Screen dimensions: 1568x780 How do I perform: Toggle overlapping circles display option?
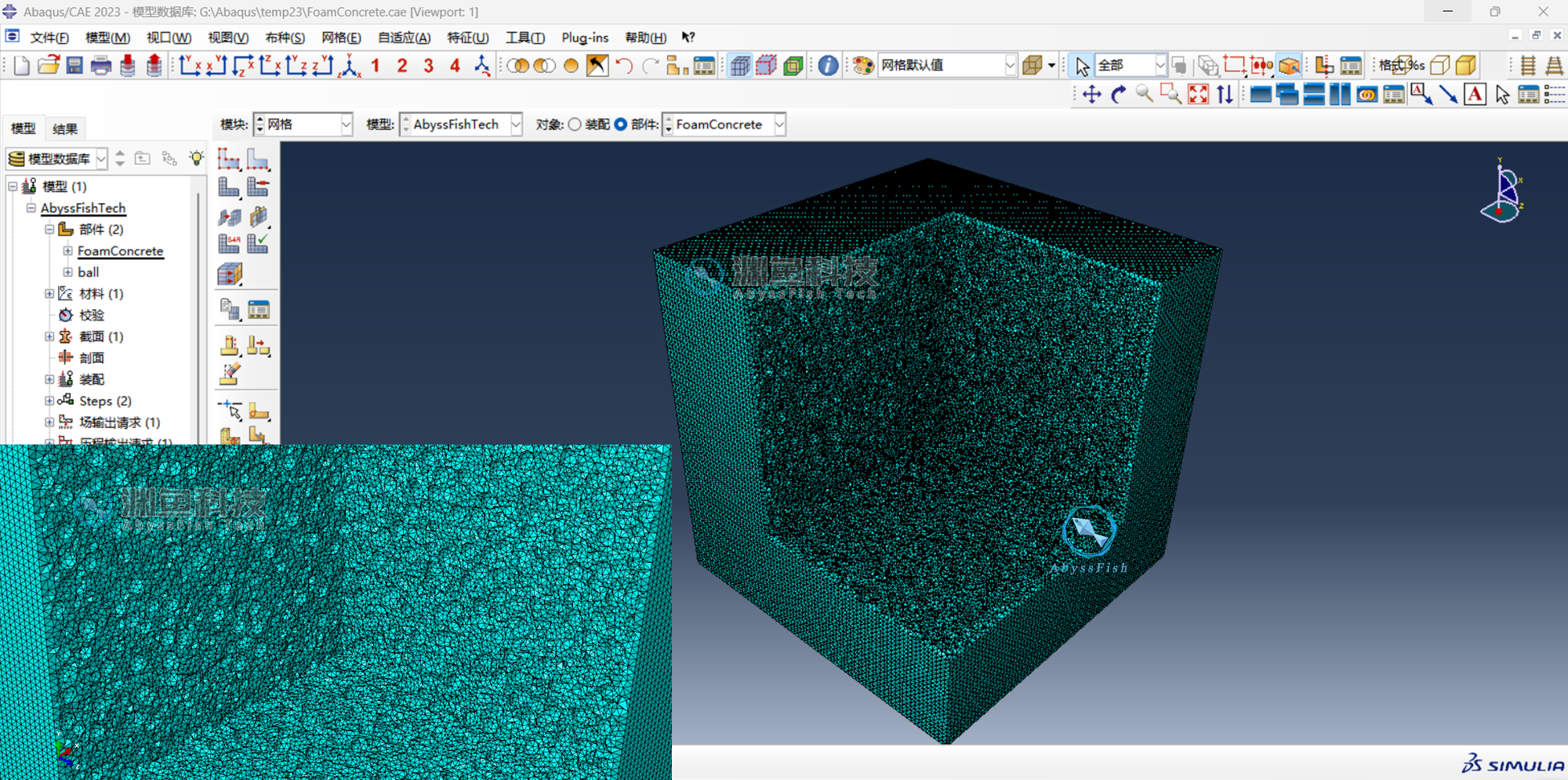click(517, 66)
